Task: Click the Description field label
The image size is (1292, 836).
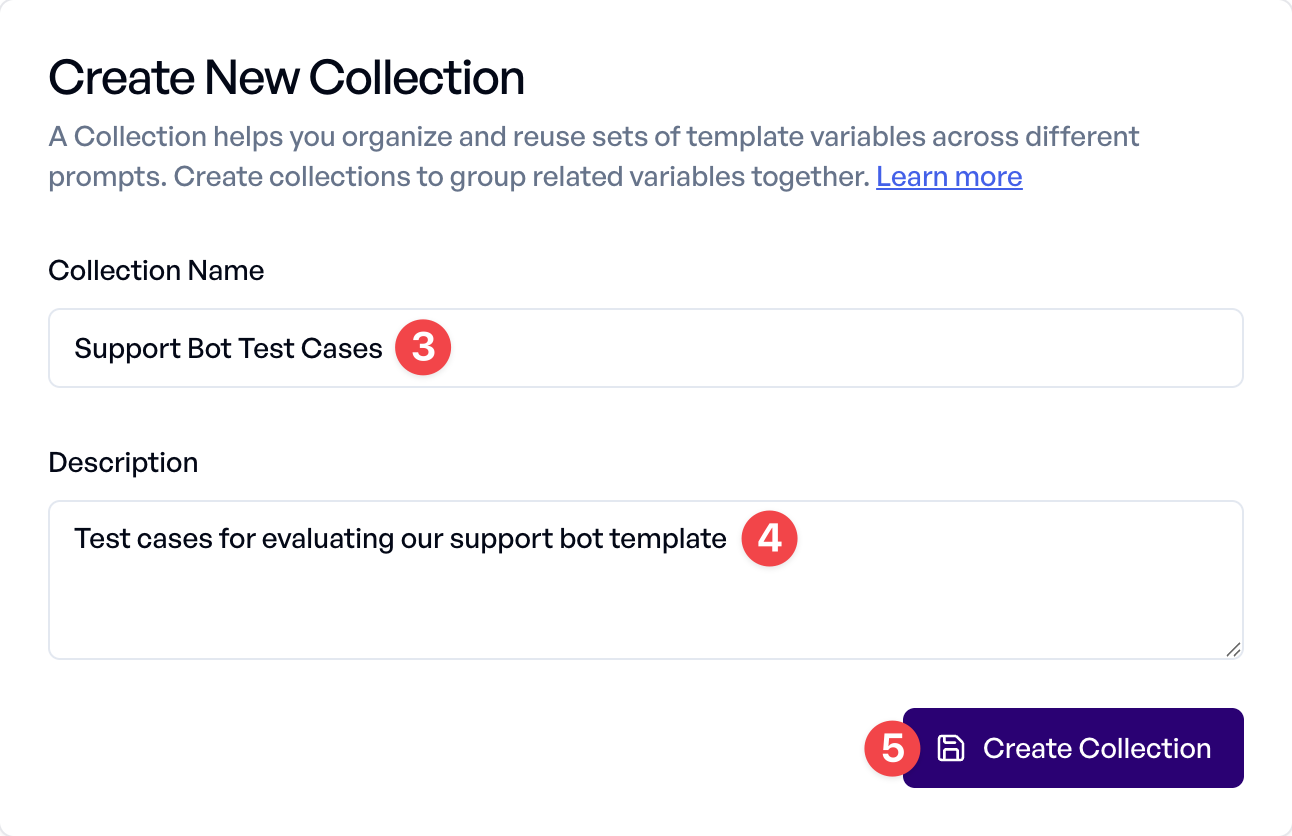Action: point(123,463)
